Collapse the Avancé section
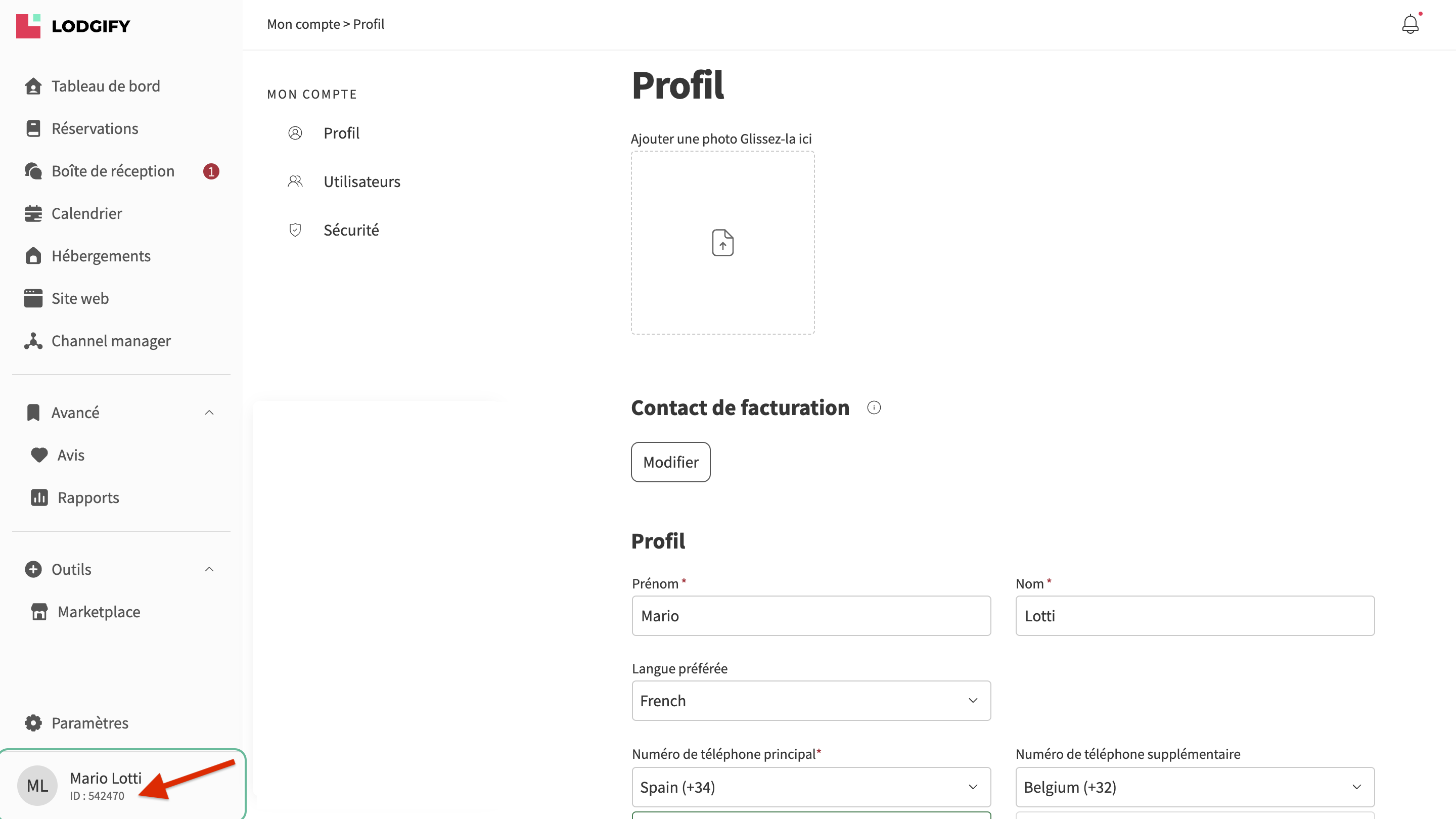 click(x=209, y=413)
